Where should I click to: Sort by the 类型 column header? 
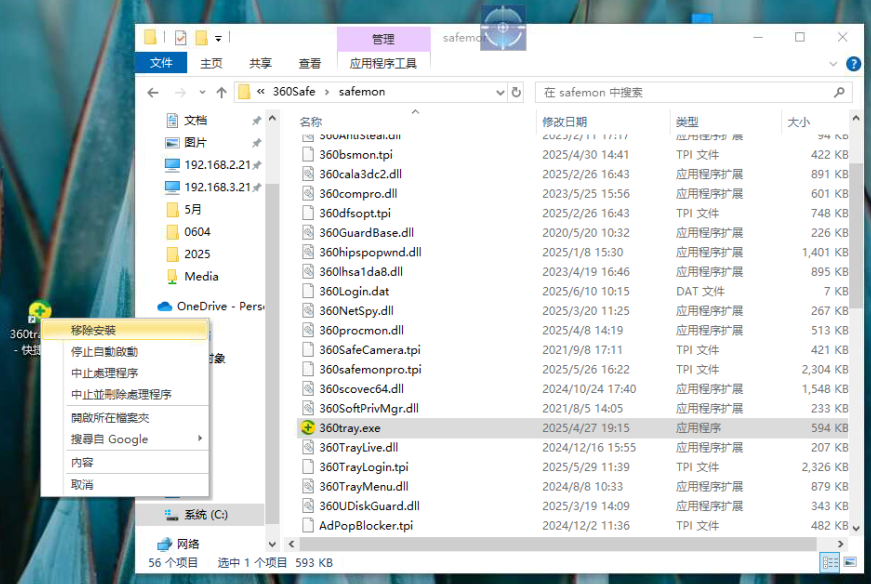687,122
